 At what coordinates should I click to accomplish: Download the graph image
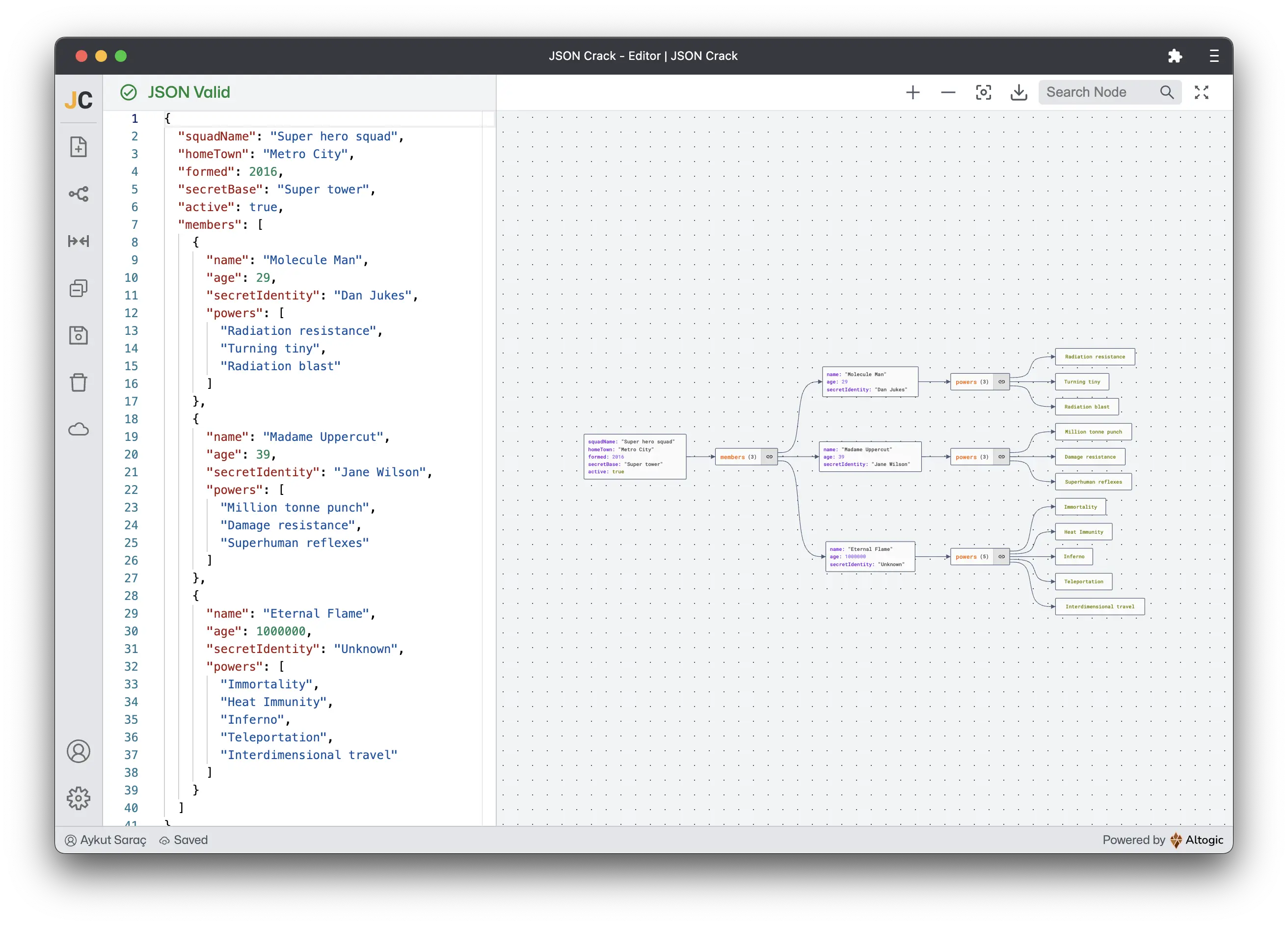[x=1019, y=93]
